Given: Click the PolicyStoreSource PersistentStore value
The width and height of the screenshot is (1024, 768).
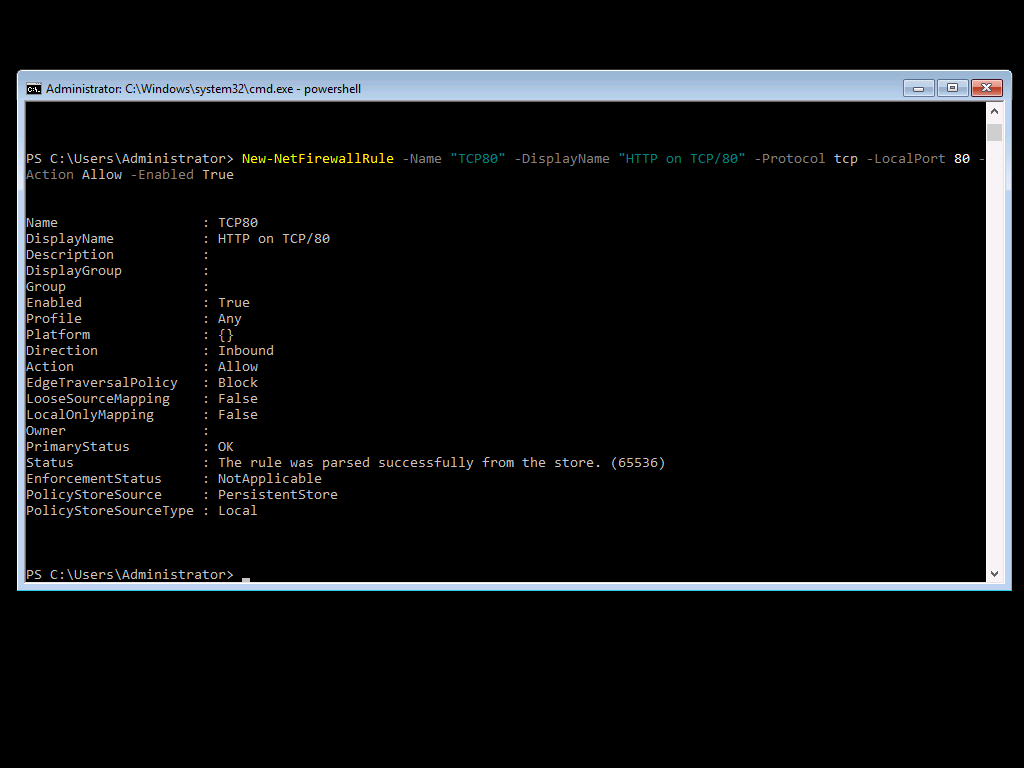Looking at the screenshot, I should pos(277,494).
